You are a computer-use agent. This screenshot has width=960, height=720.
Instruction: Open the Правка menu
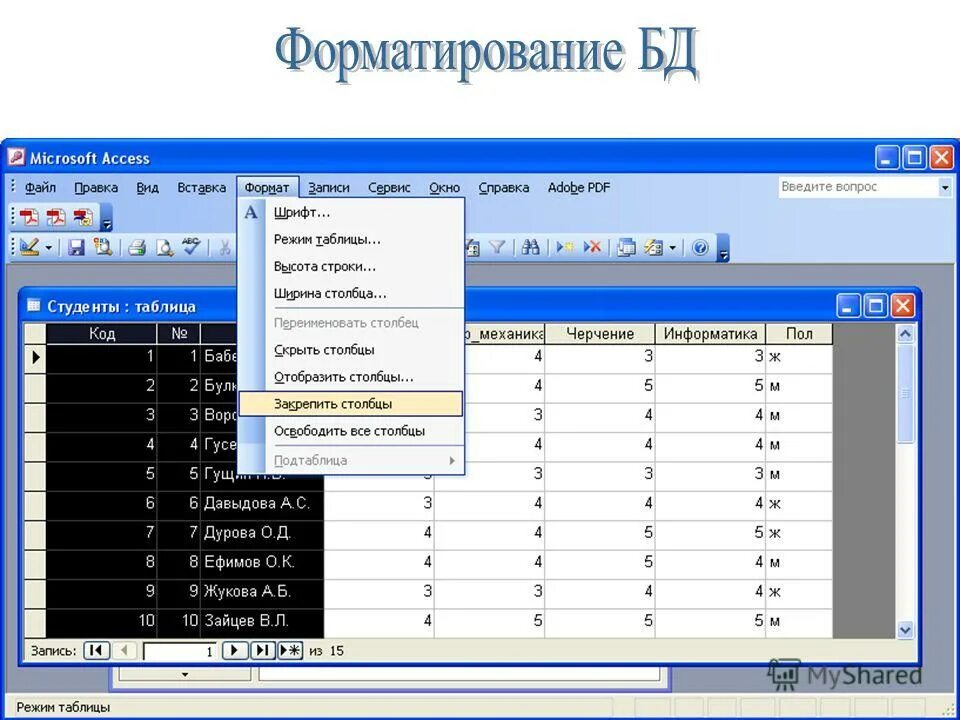point(96,187)
